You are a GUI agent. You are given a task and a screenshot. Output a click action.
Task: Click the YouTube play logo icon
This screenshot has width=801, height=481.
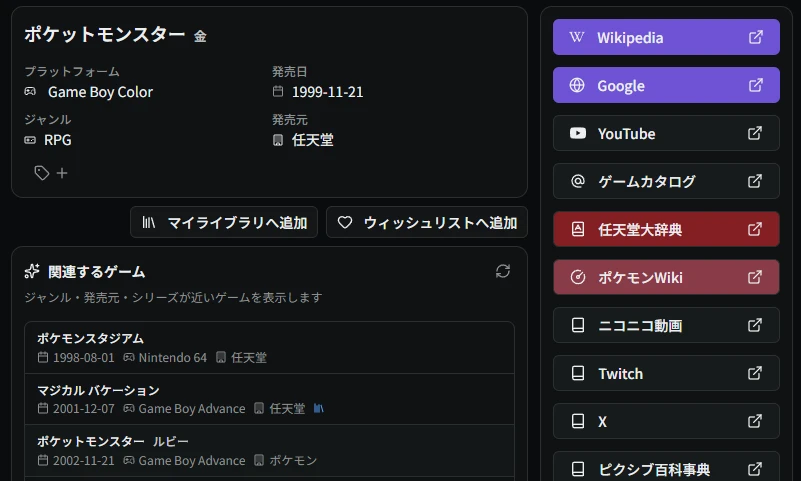point(578,133)
